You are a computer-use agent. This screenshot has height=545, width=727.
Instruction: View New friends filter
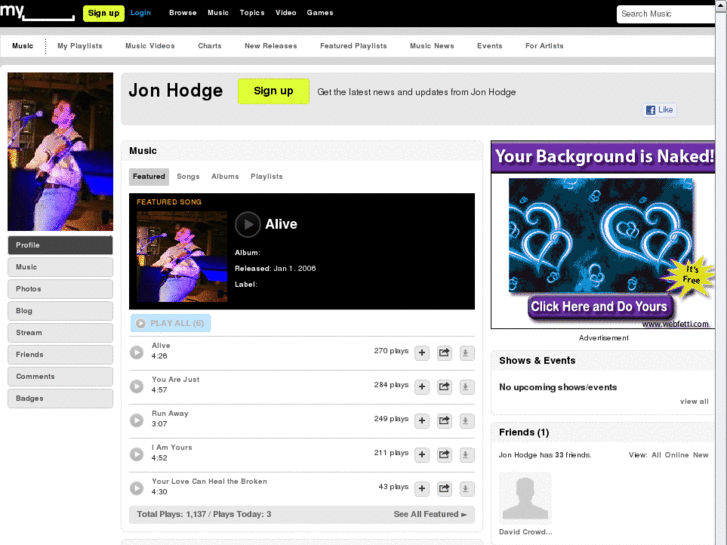point(701,455)
